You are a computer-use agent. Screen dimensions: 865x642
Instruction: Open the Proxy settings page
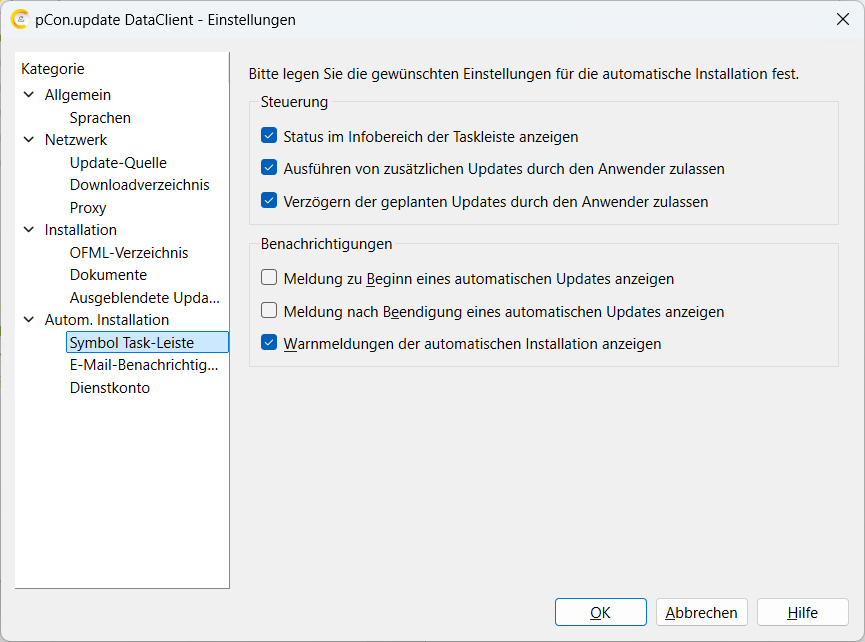click(x=88, y=208)
